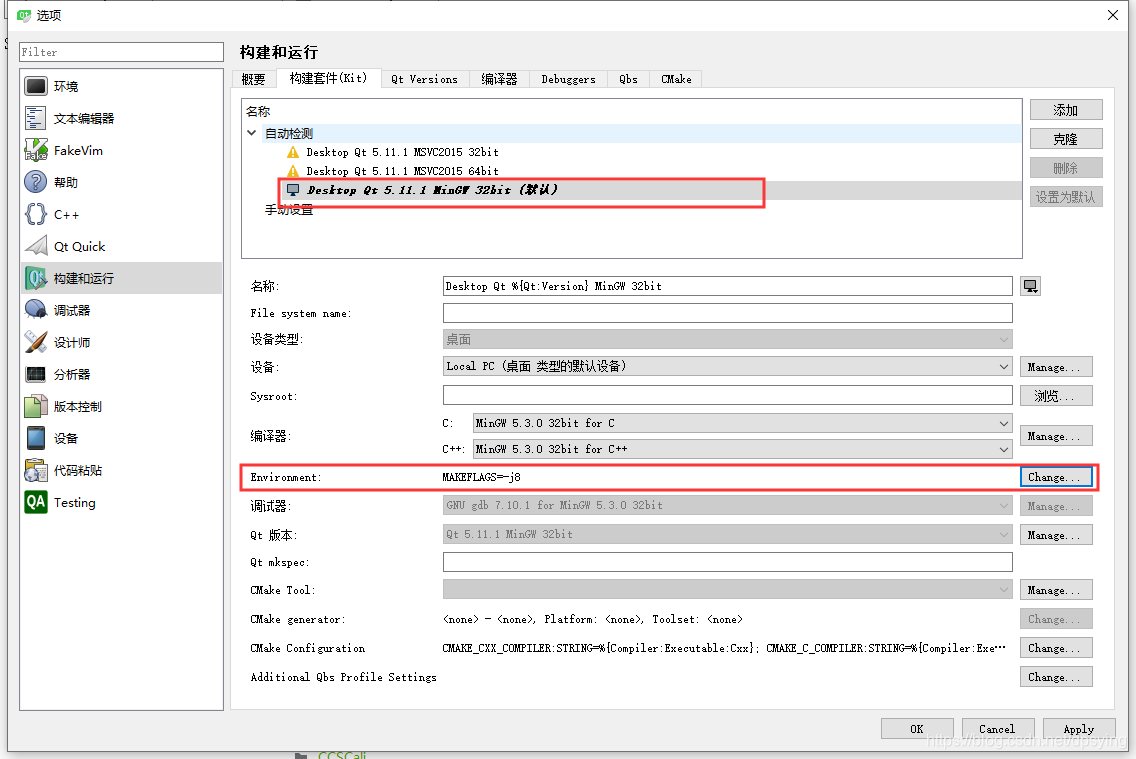Switch to the 构建套件(Kit) tab
This screenshot has height=759, width=1136.
[x=328, y=78]
